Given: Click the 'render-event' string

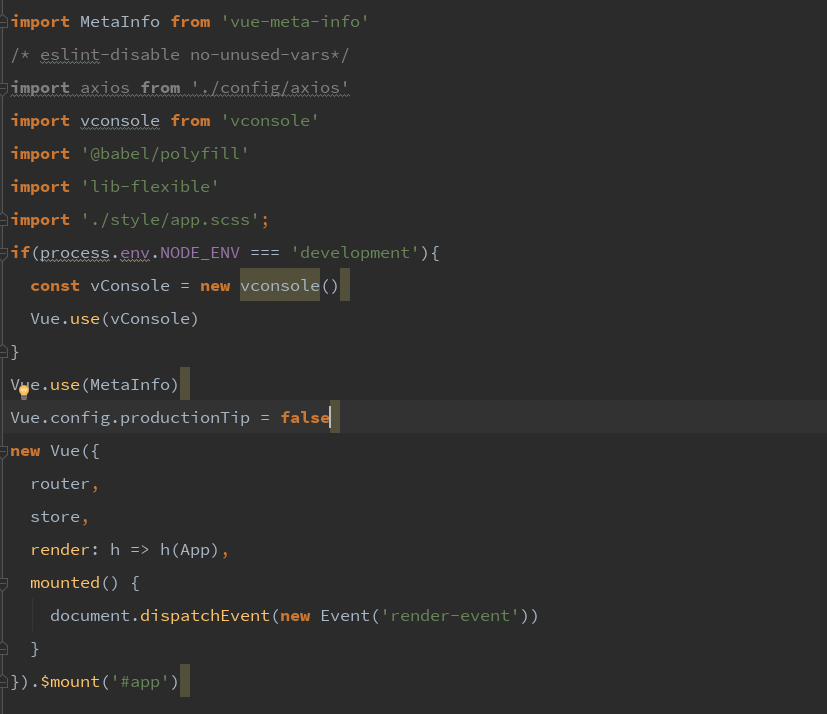Looking at the screenshot, I should [450, 616].
